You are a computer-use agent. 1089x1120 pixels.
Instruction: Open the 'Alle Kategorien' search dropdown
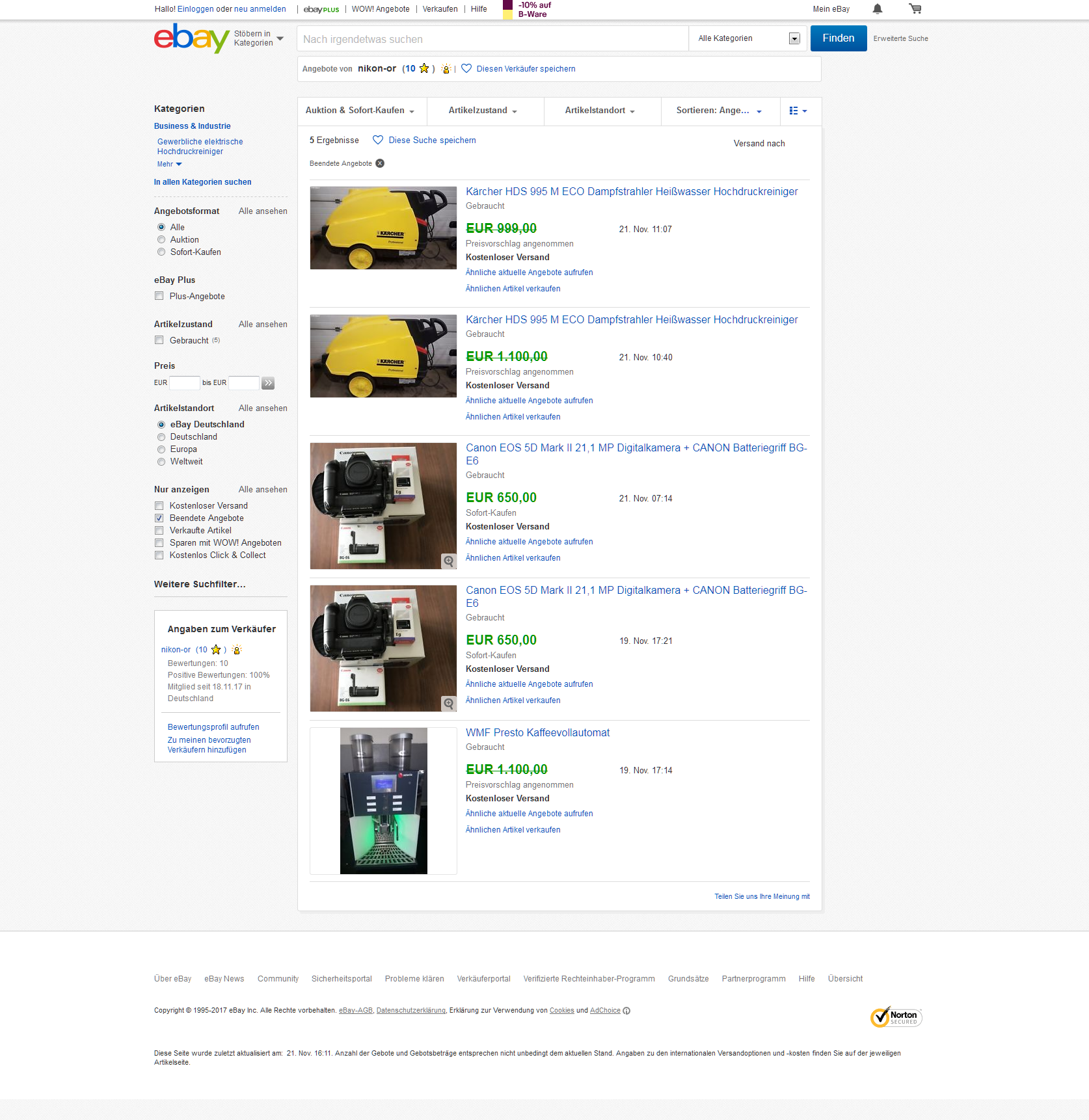point(747,38)
